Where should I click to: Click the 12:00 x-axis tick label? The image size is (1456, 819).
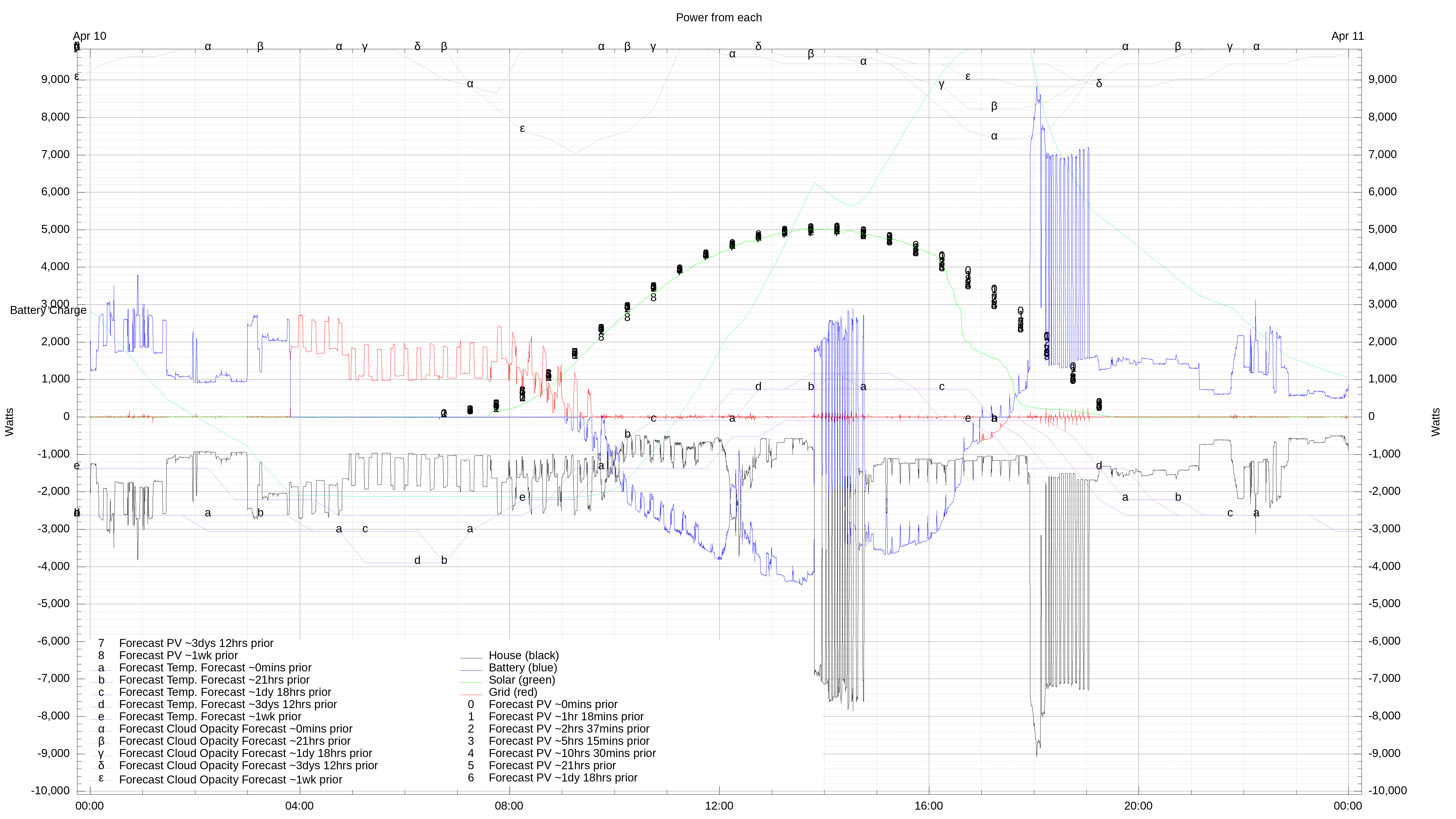pyautogui.click(x=719, y=806)
